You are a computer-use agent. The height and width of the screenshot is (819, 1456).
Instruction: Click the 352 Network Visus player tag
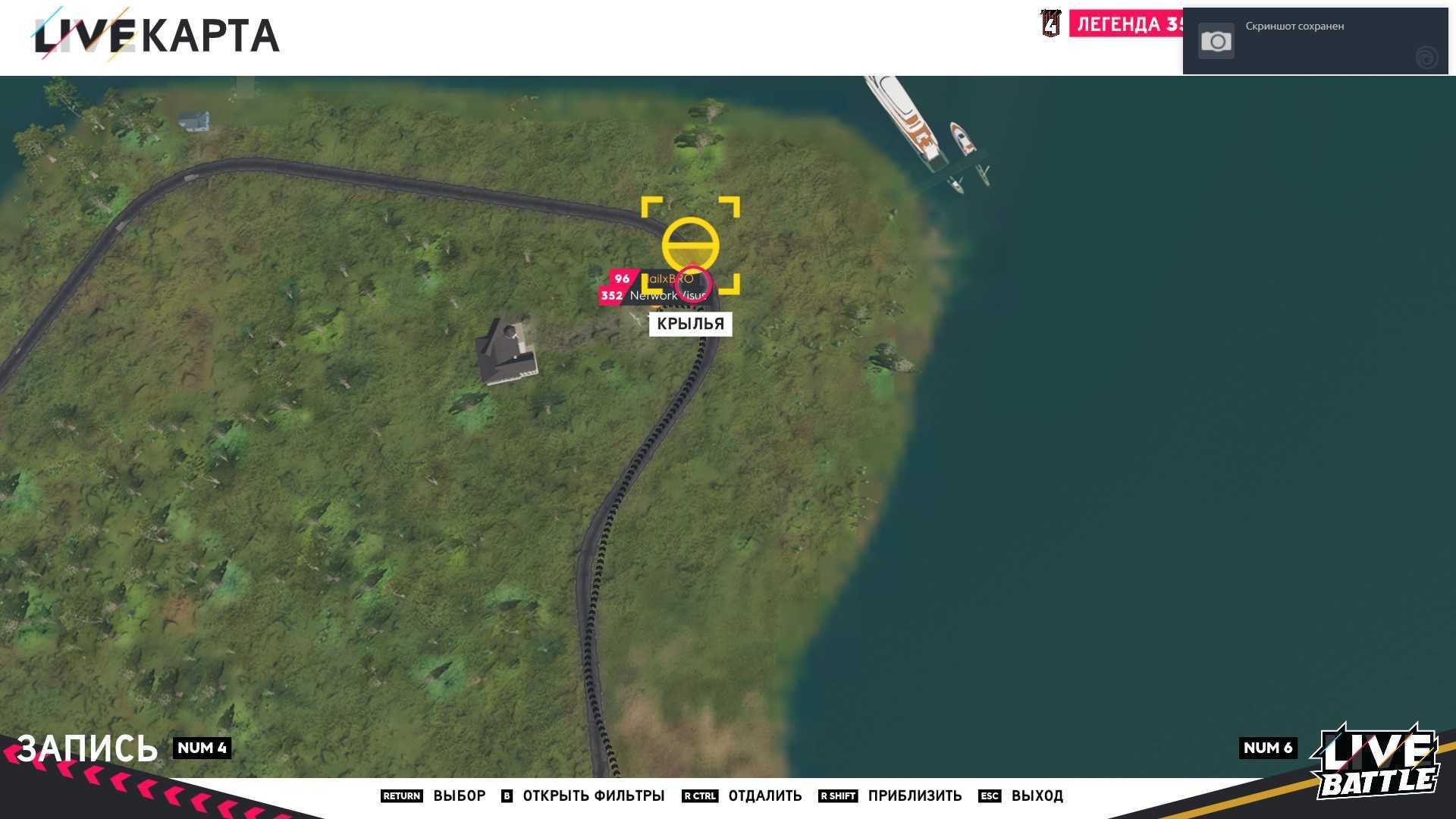click(x=652, y=296)
